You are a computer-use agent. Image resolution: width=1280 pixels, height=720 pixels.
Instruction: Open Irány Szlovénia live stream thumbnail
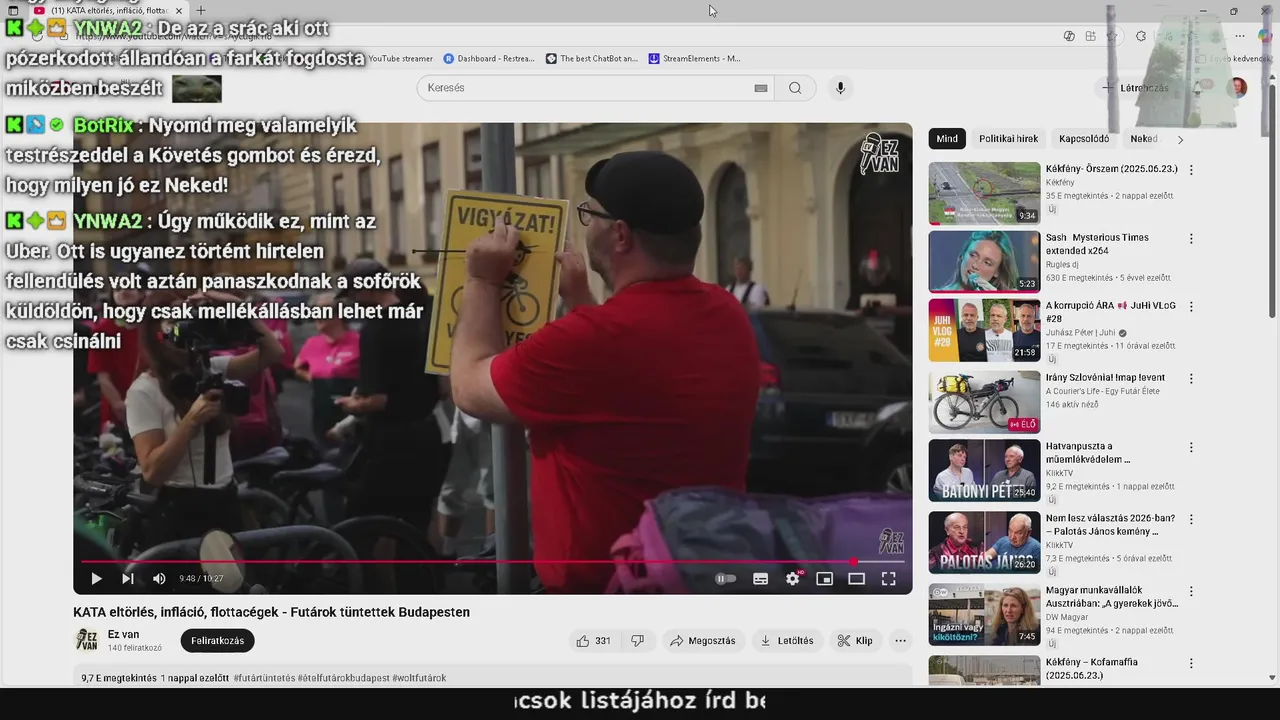(984, 401)
